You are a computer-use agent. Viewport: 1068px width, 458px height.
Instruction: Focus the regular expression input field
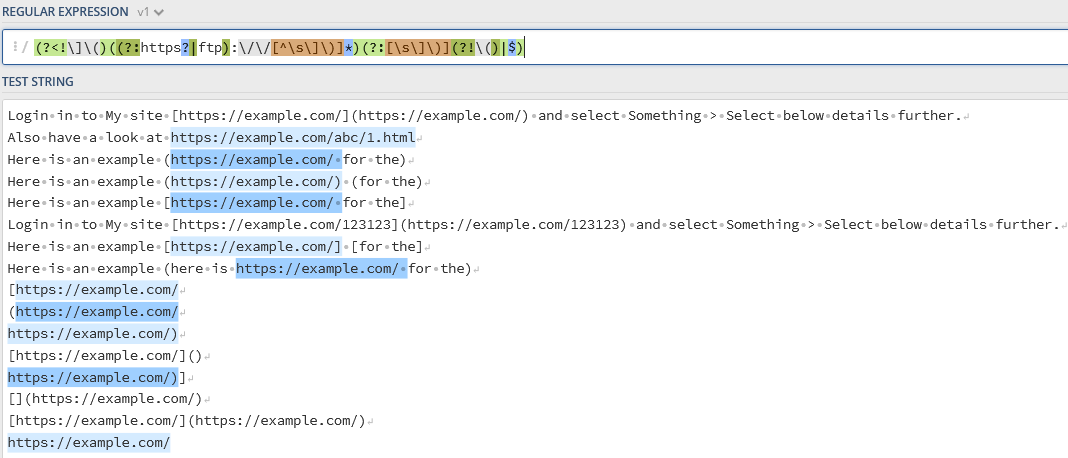pos(534,47)
